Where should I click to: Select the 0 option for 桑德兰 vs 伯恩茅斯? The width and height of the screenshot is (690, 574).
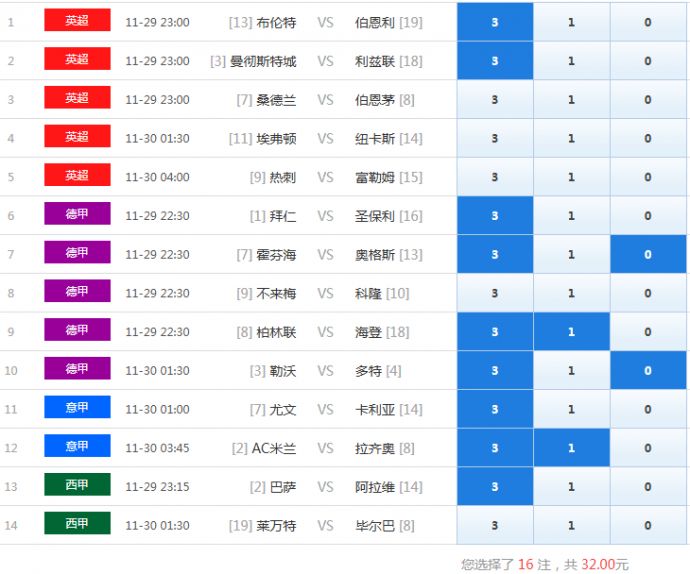(x=648, y=100)
